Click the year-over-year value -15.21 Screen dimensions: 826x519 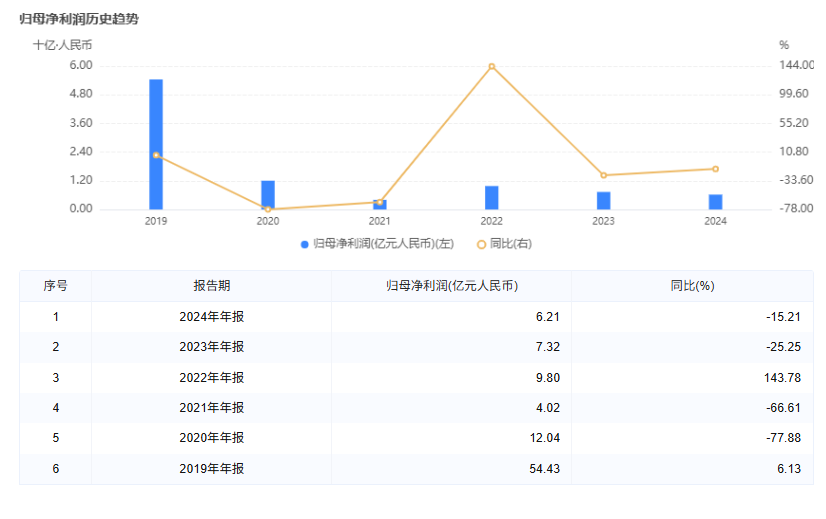(x=783, y=317)
